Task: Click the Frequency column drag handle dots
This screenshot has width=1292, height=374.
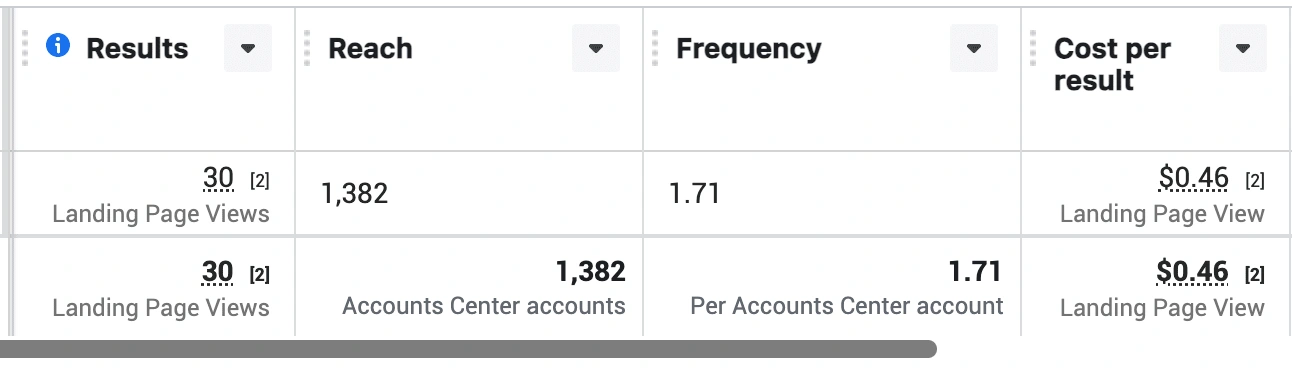Action: [655, 48]
